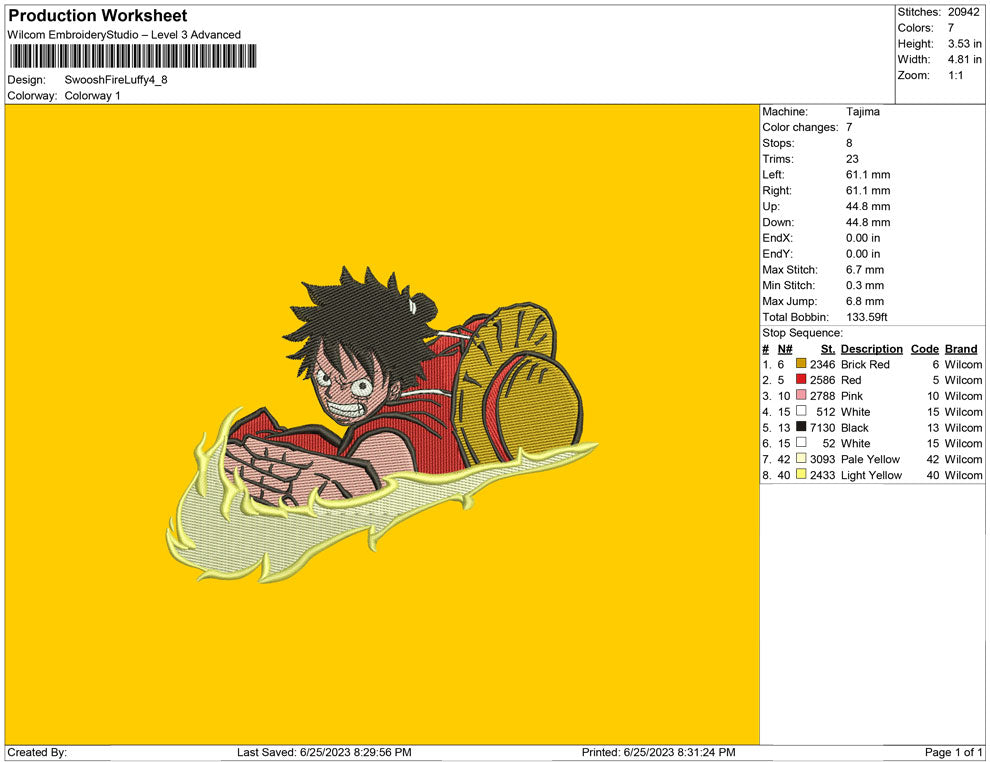Click the 'EndY:' label
The width and height of the screenshot is (990, 762).
pos(777,254)
